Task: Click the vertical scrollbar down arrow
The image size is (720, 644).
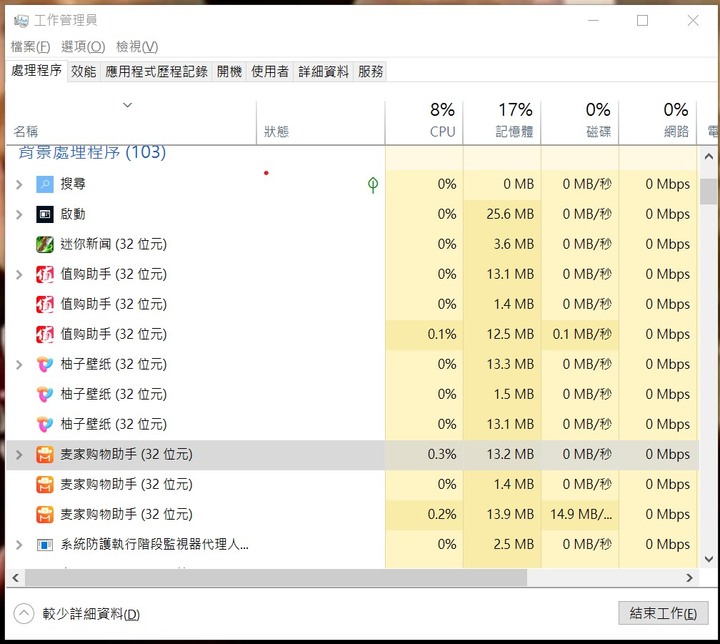Action: 709,559
